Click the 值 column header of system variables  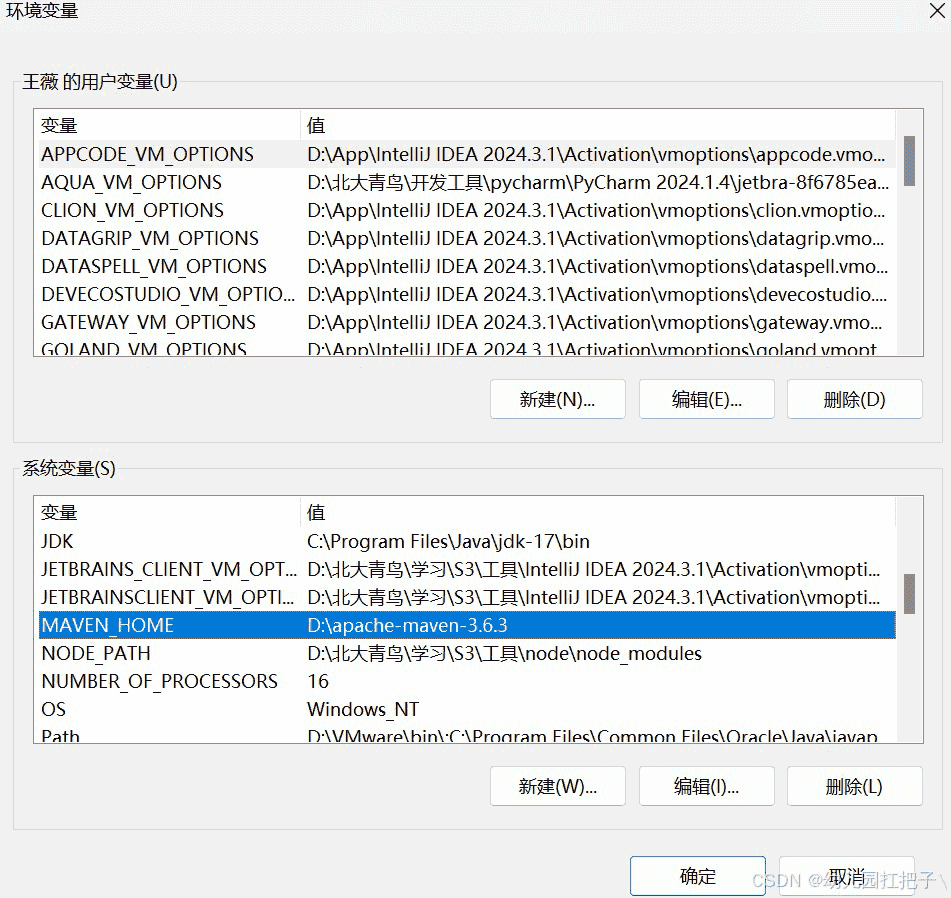[315, 512]
